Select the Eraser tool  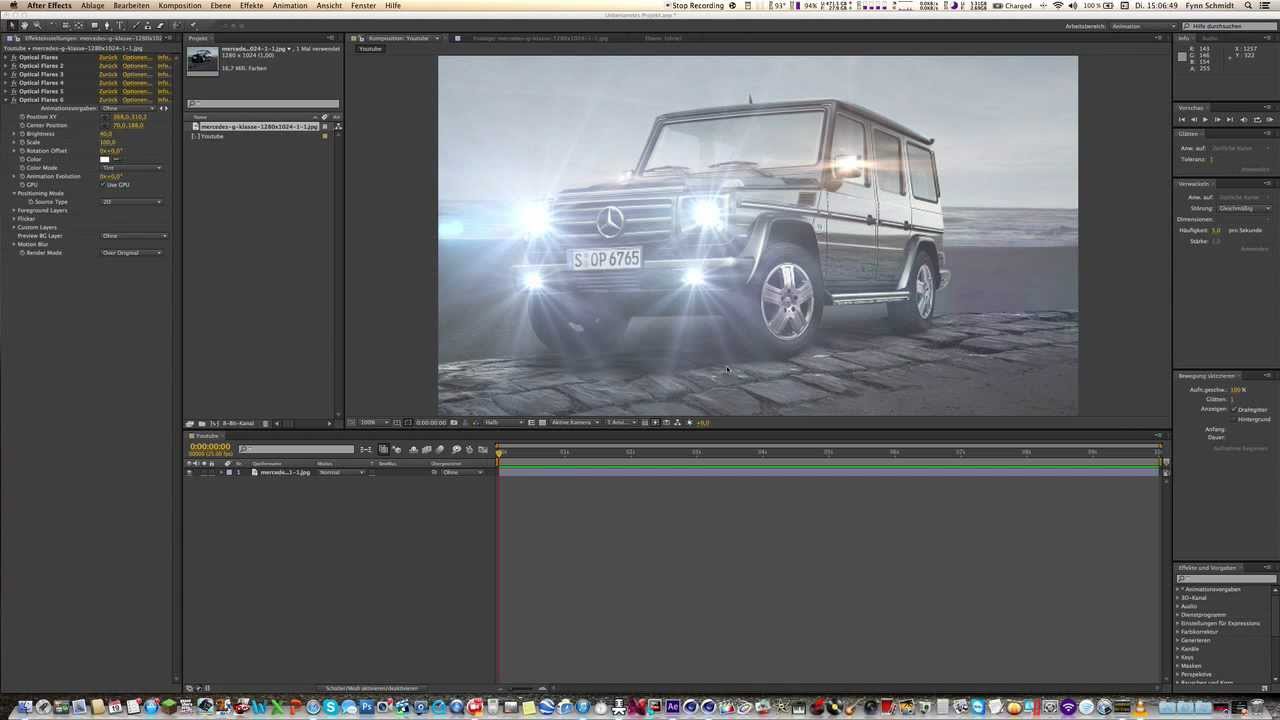(159, 25)
